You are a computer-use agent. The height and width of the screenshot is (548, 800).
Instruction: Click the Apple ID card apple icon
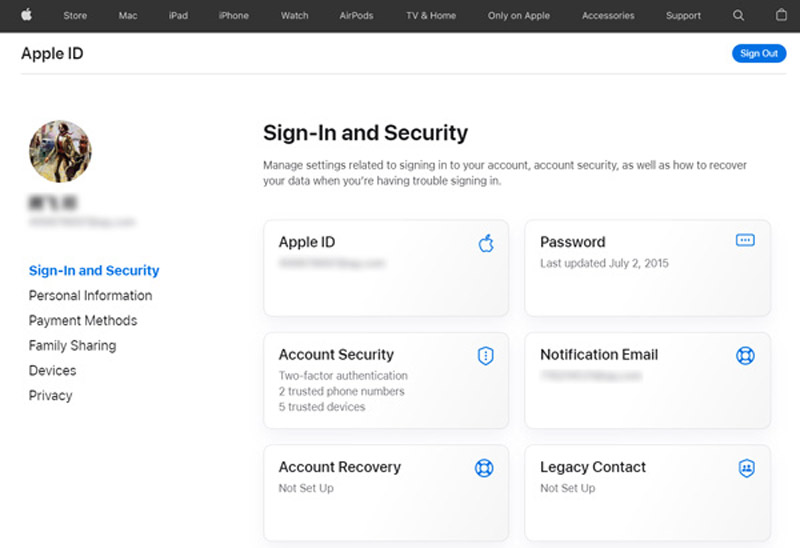[x=486, y=243]
